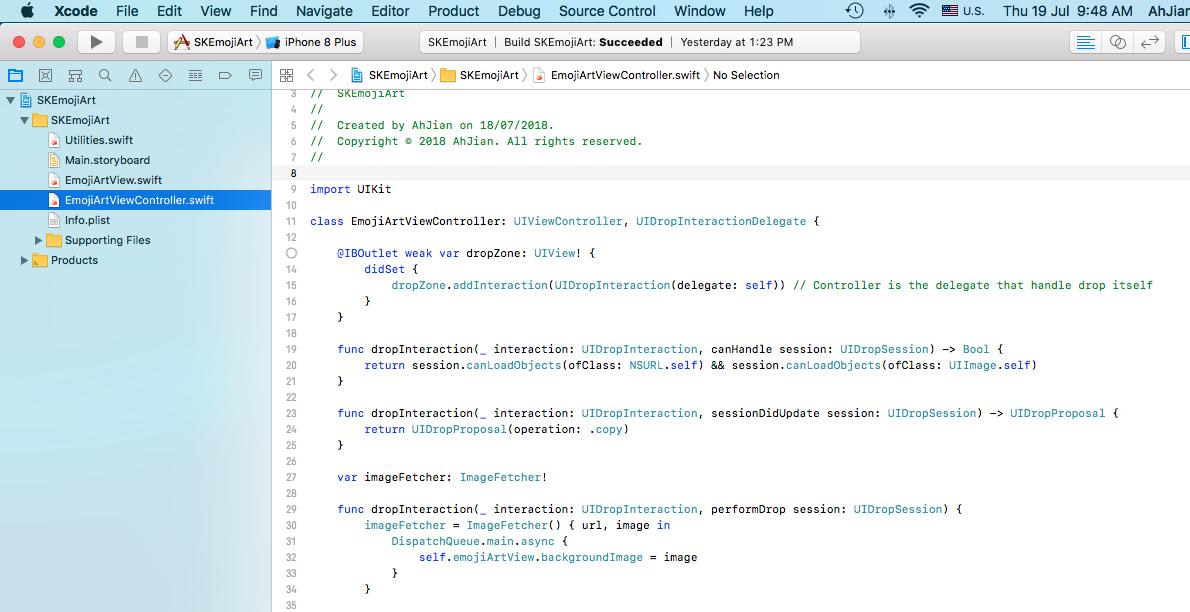This screenshot has height=612, width=1190.
Task: Click EmojiArtViewController.swift in the jump bar
Action: pyautogui.click(x=624, y=75)
